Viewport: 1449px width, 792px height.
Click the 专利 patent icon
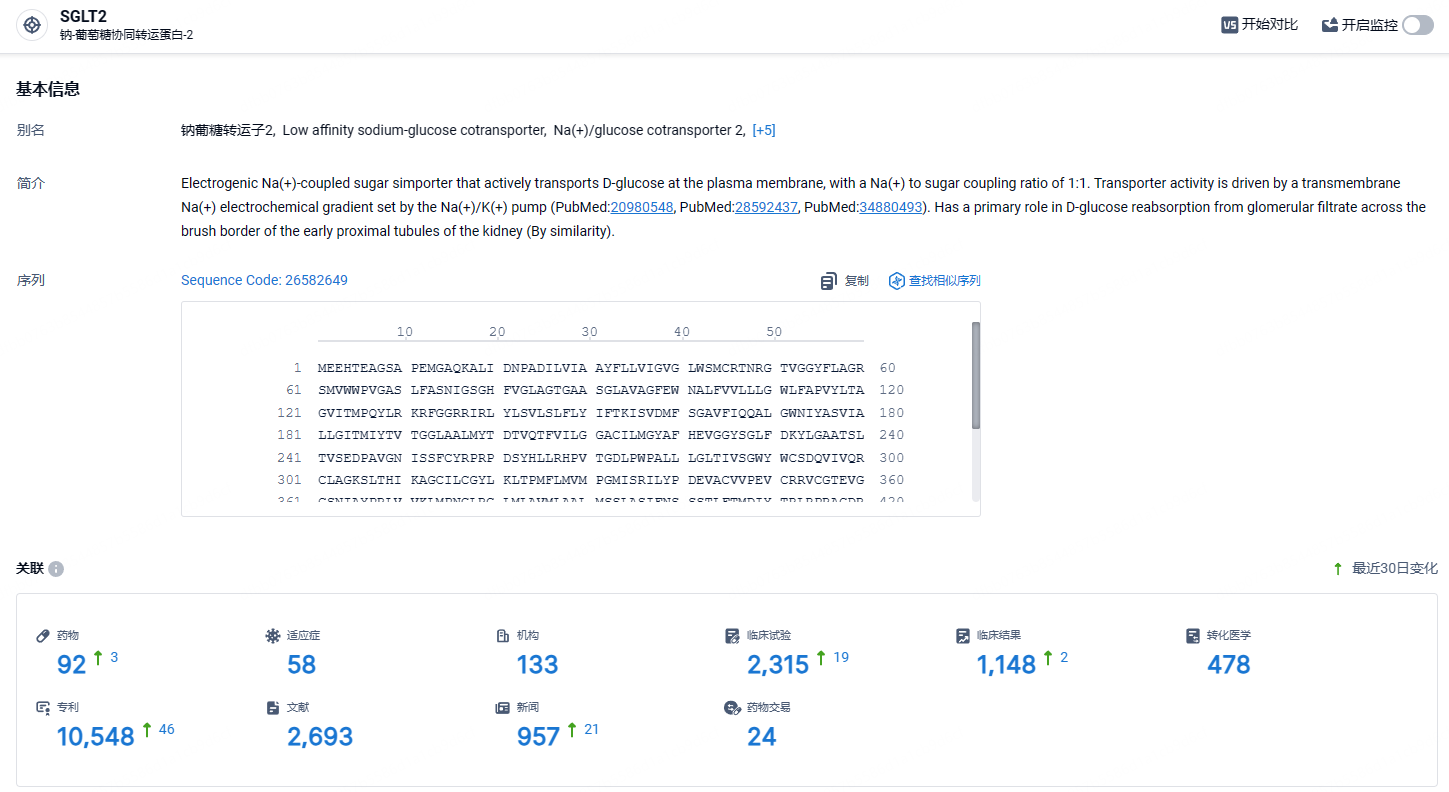pos(43,707)
